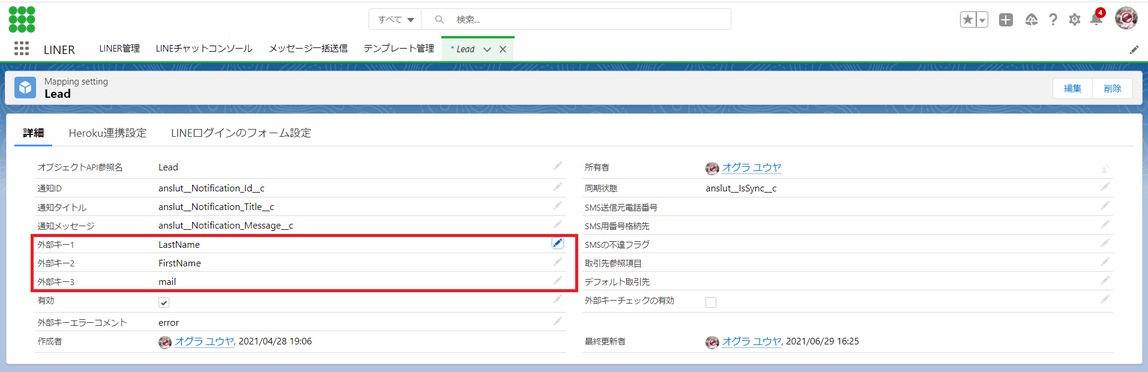
Task: Edit the 外部キー1 field pencil
Action: (558, 244)
